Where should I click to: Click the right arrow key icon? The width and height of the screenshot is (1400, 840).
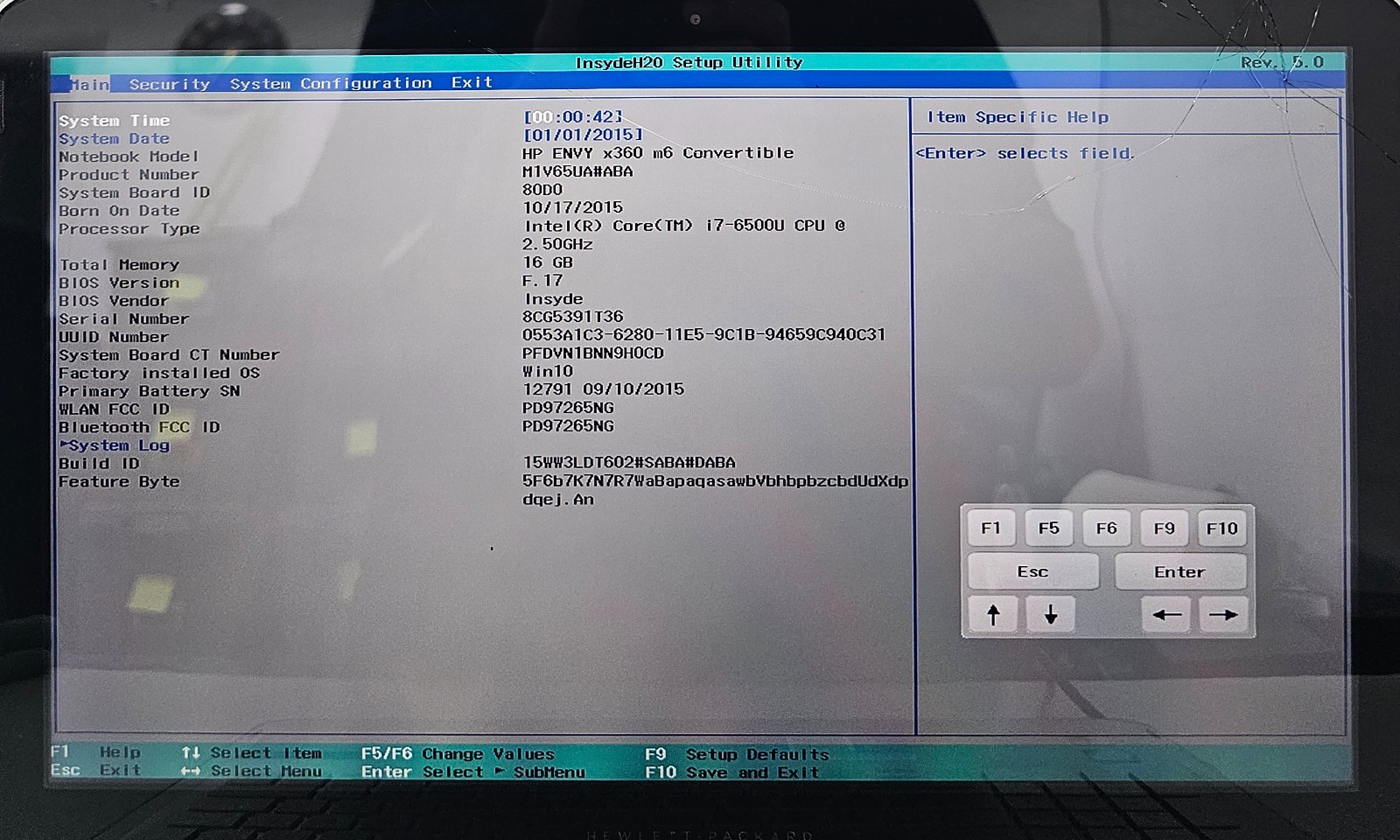coord(1222,614)
